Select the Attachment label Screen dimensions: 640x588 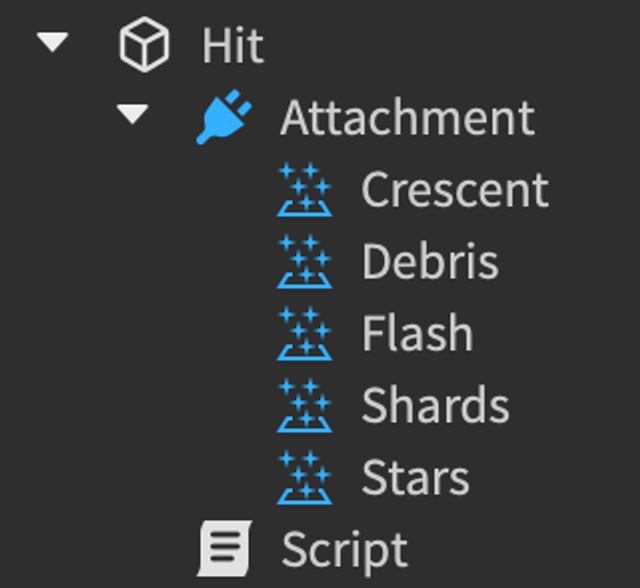point(408,118)
